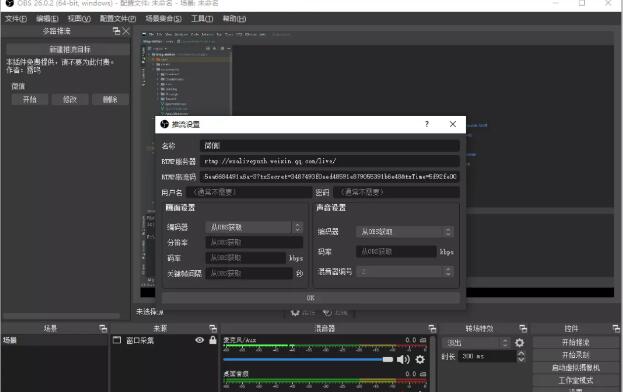The width and height of the screenshot is (623, 392).
Task: Close the 多路推流 dock panel
Action: [x=126, y=31]
